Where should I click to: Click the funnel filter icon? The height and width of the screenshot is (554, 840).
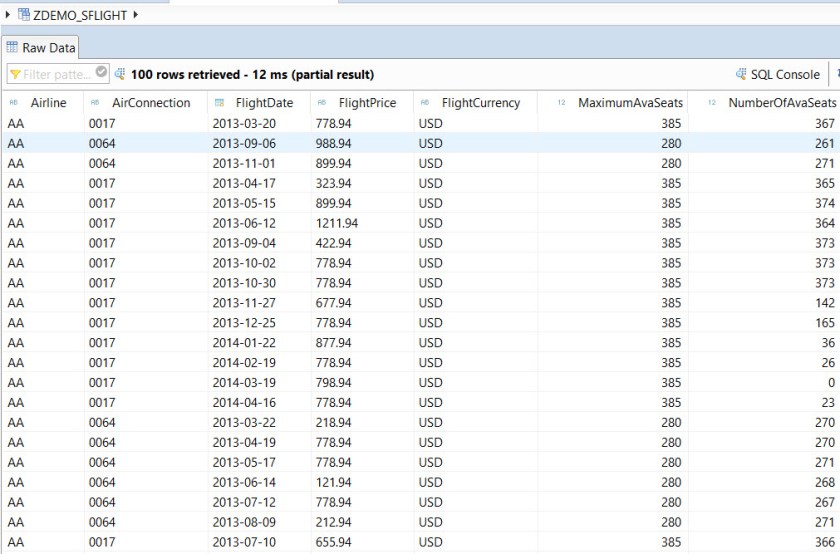pyautogui.click(x=15, y=74)
